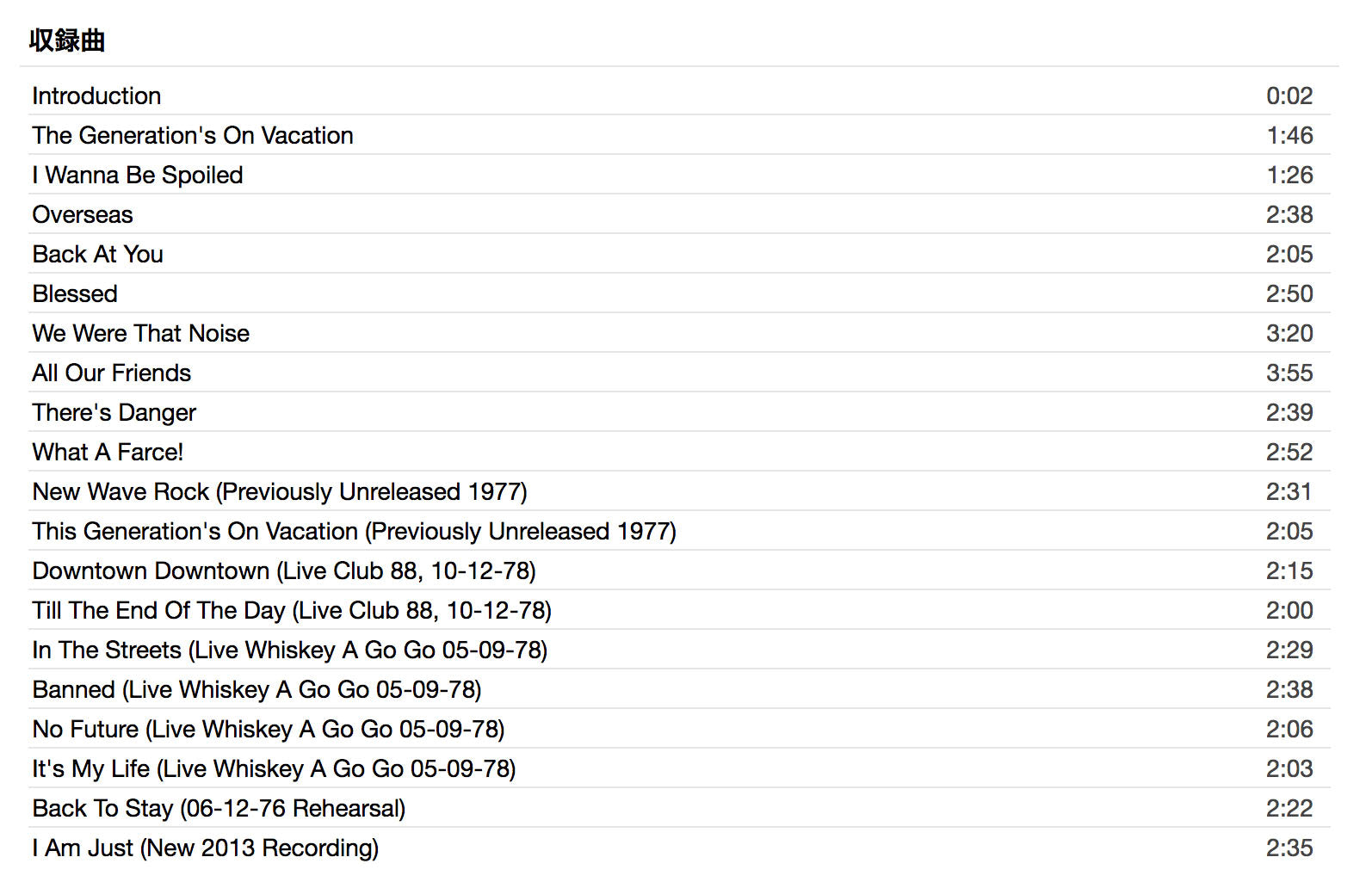Open the What A Farce! track
The image size is (1372, 888).
click(x=108, y=452)
